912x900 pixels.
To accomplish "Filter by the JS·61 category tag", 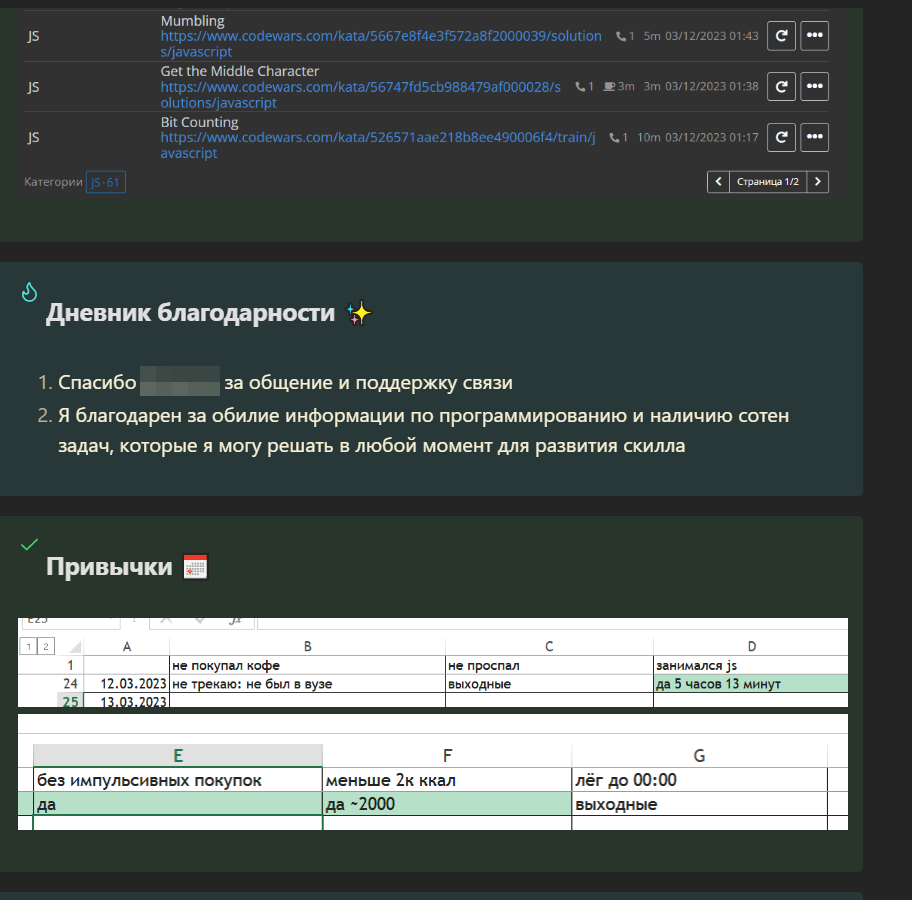I will click(x=106, y=182).
